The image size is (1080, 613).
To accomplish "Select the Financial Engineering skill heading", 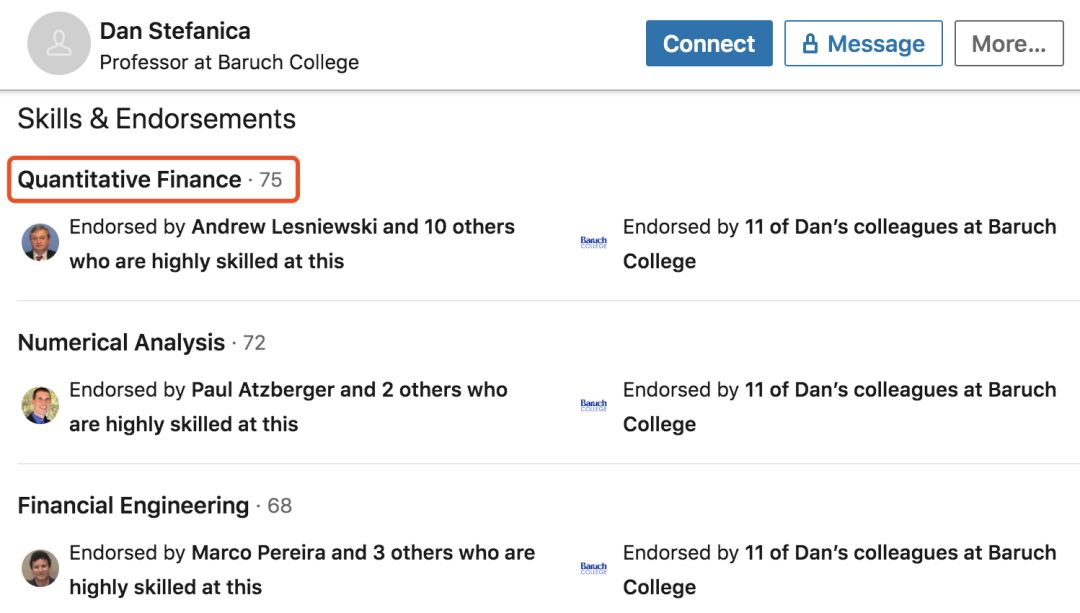I will click(x=133, y=506).
